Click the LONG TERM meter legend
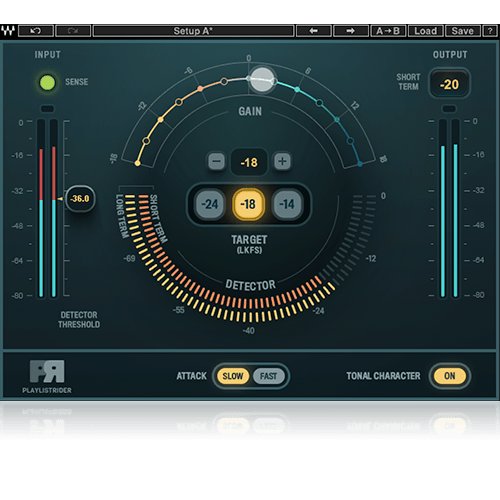The width and height of the screenshot is (500, 500). pos(122,216)
